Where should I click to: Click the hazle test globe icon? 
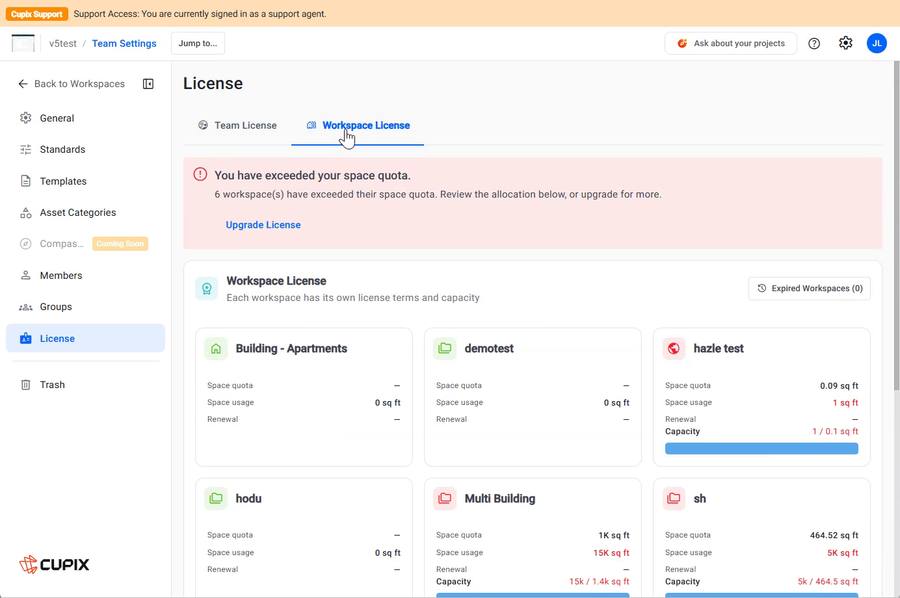[674, 348]
